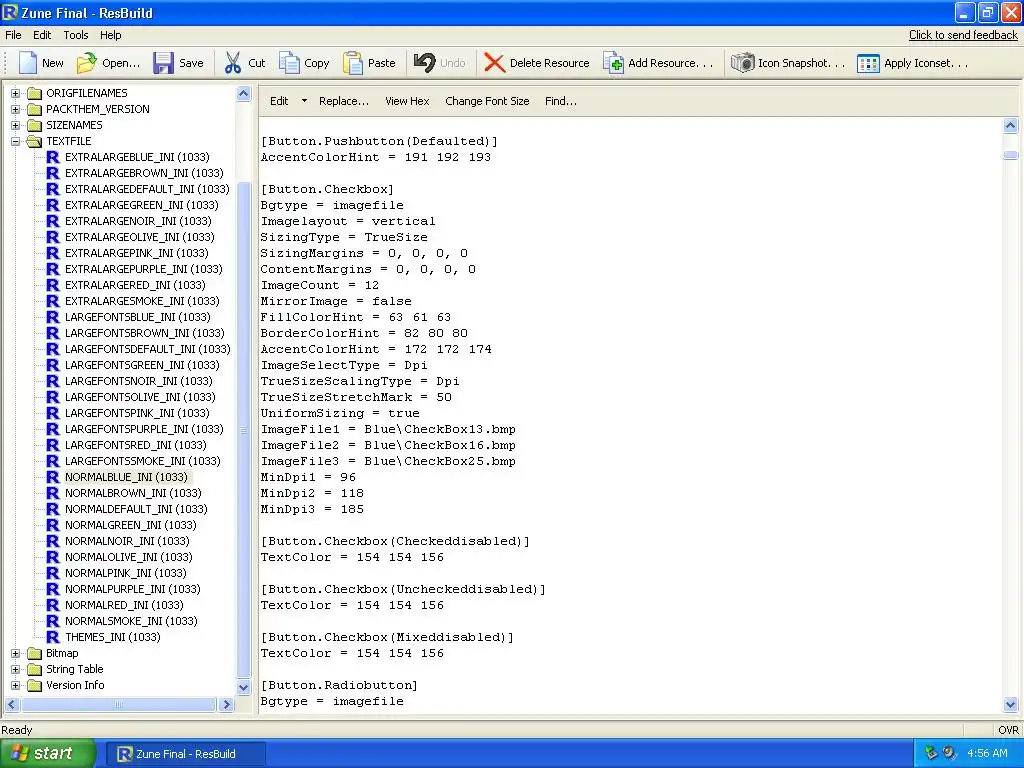Viewport: 1024px width, 768px height.
Task: Open the File menu
Action: click(13, 35)
